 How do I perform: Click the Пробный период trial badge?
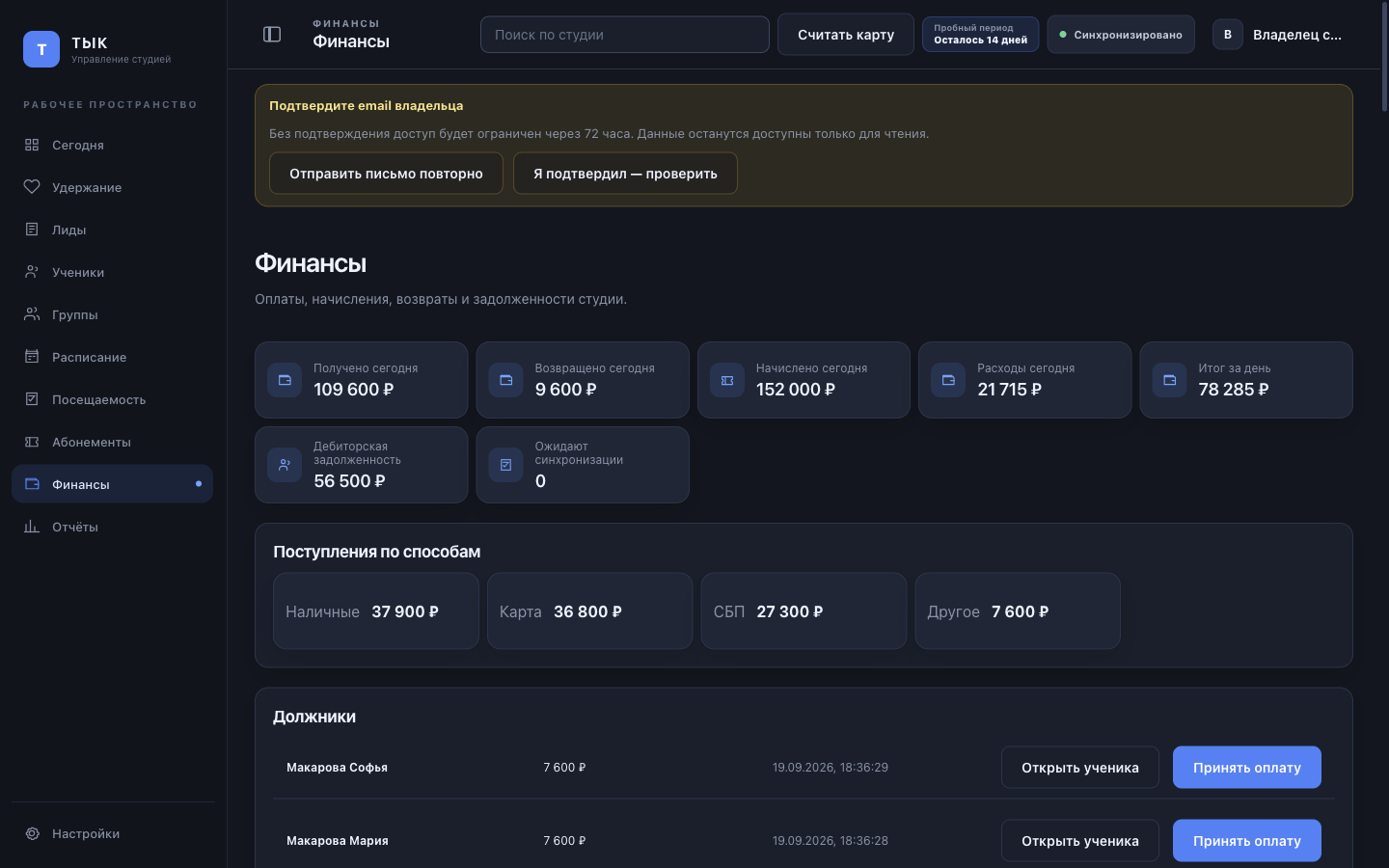[x=981, y=35]
